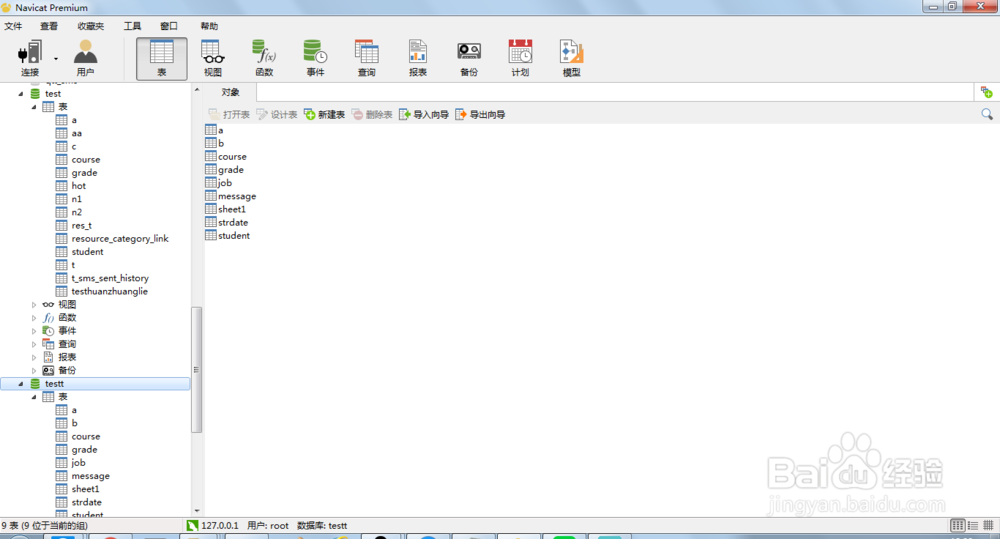Click the tree scrollbar down arrow

(196, 511)
